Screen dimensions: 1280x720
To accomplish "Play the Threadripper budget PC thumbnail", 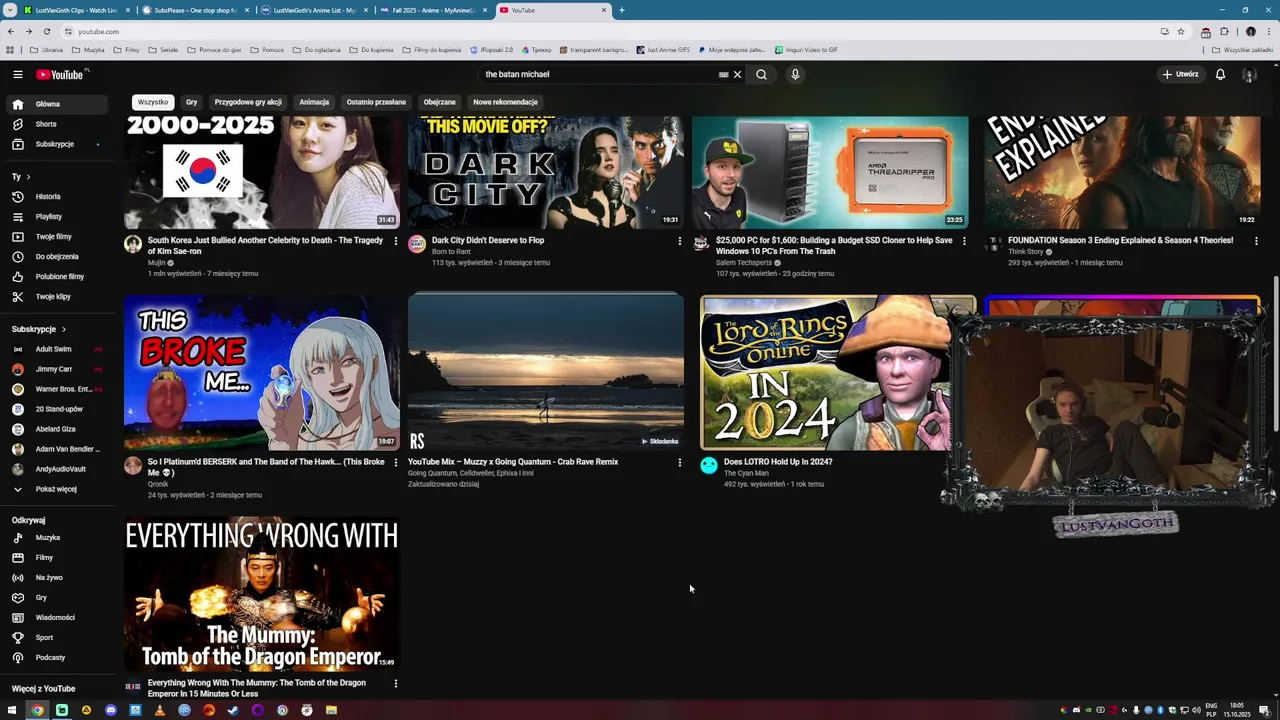I will point(830,172).
